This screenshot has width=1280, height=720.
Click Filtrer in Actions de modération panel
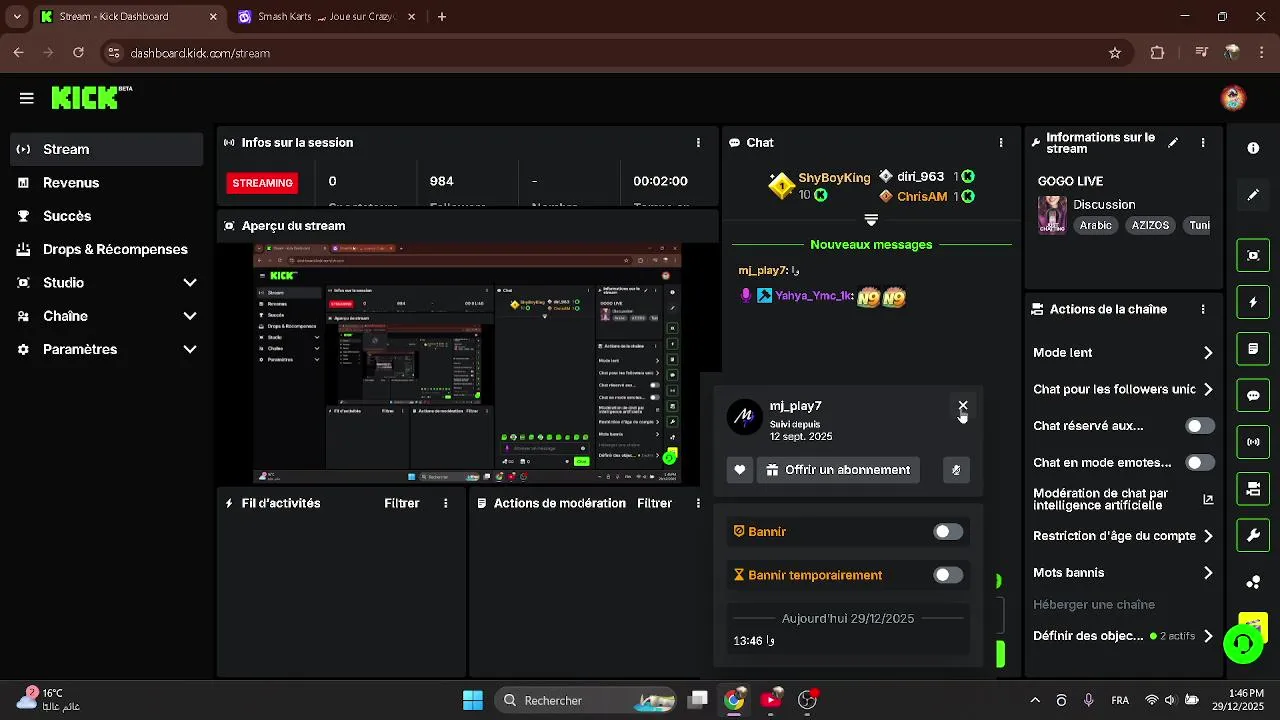pyautogui.click(x=655, y=503)
